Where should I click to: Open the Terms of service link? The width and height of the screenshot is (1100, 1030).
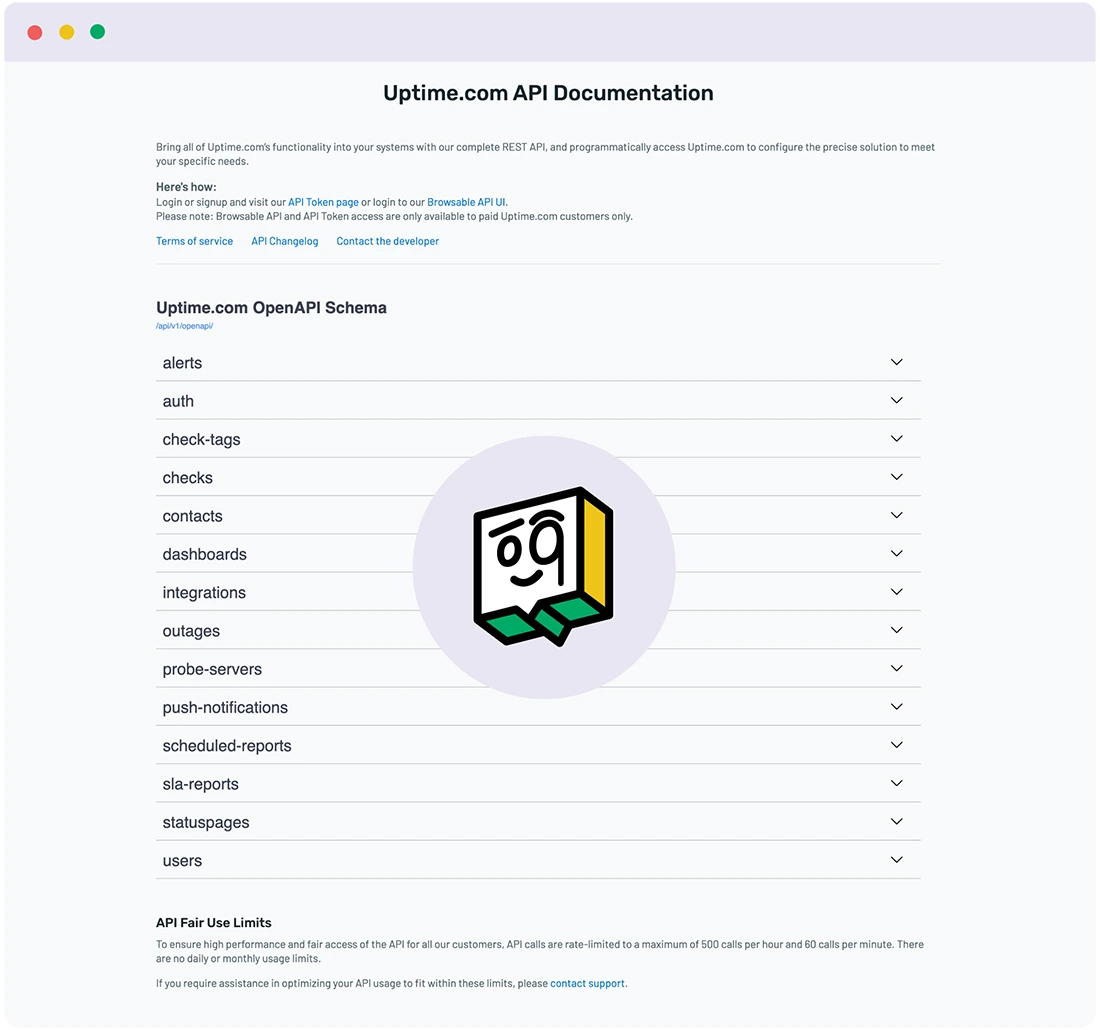(x=194, y=241)
